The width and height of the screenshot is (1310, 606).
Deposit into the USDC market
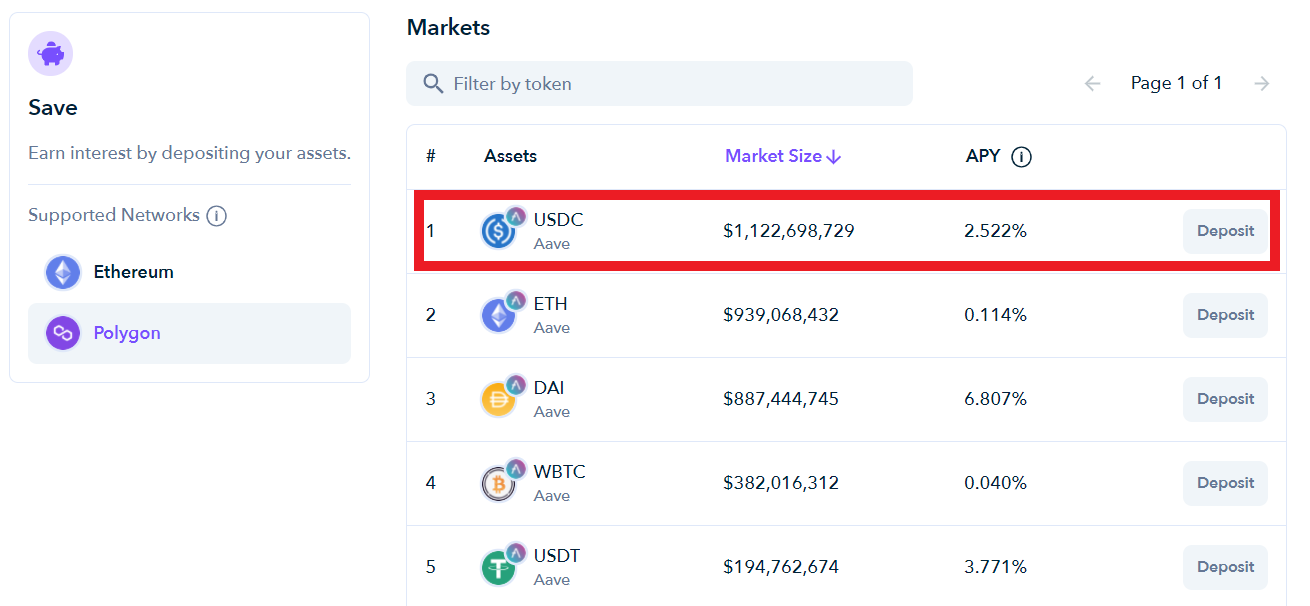[x=1225, y=231]
